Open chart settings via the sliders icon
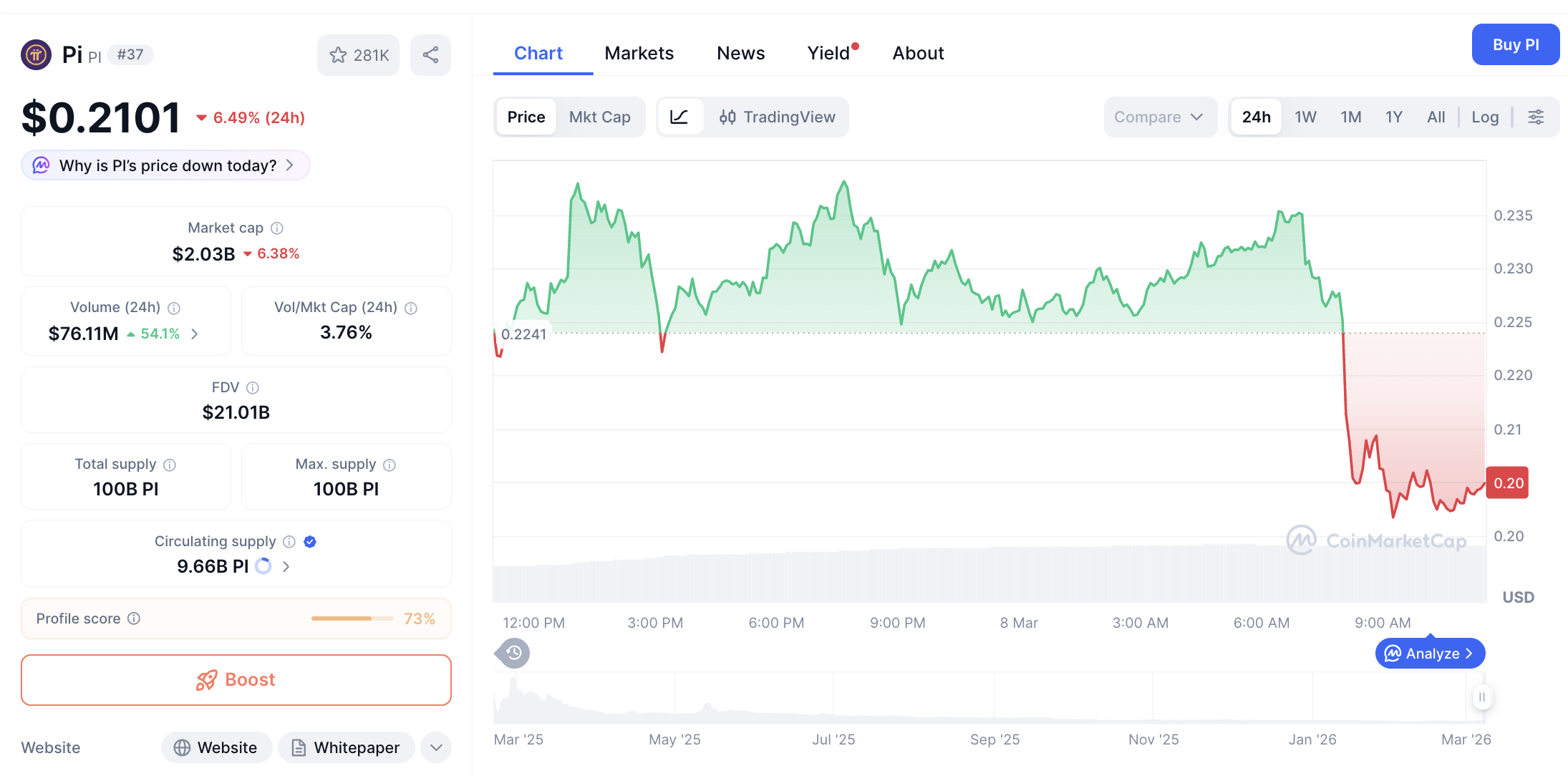The height and width of the screenshot is (776, 1568). click(1536, 117)
